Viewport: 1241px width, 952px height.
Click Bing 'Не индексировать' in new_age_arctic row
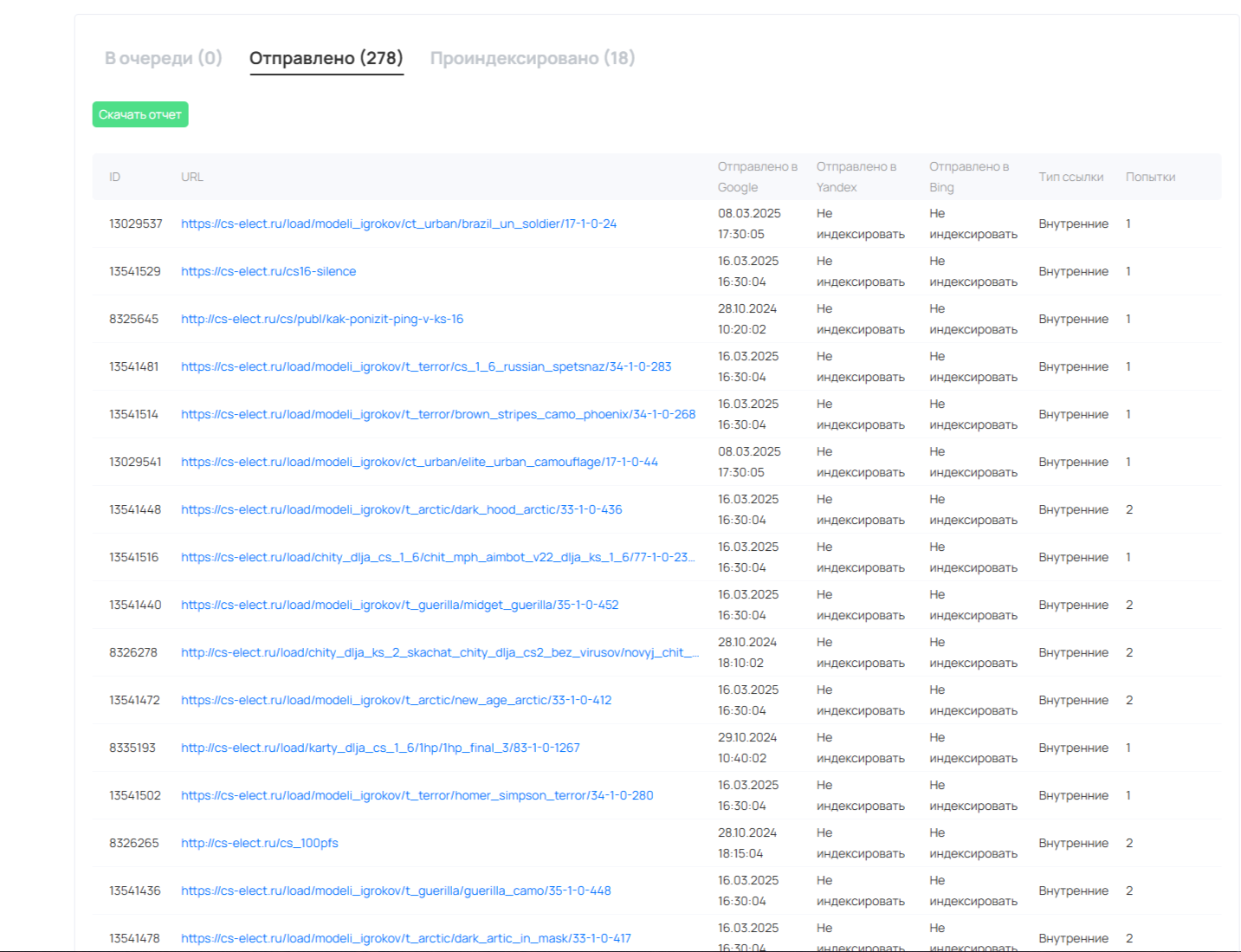[x=973, y=700]
